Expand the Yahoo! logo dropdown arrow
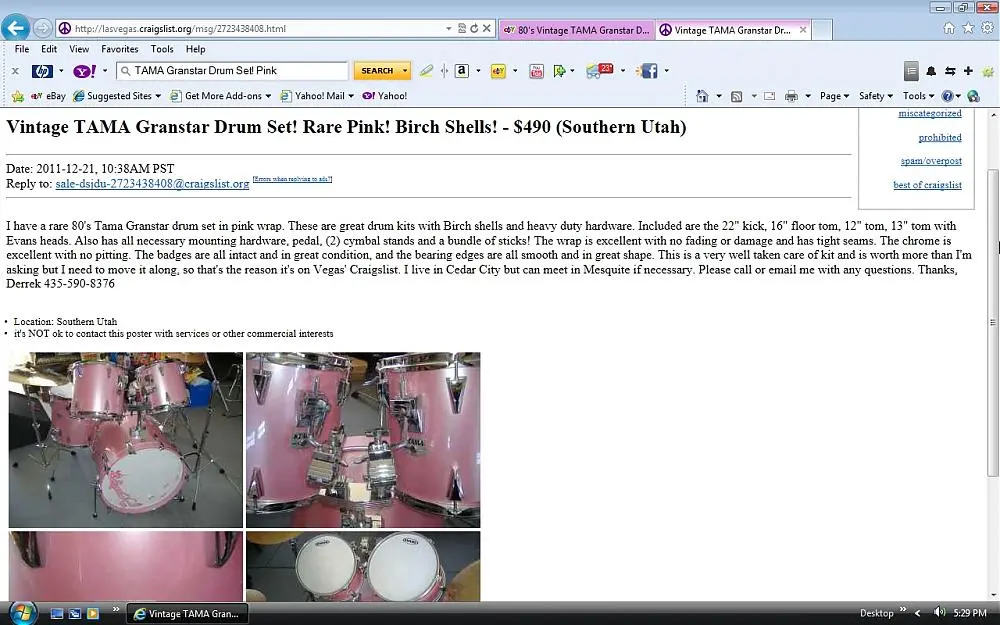This screenshot has height=625, width=1000. coord(105,71)
